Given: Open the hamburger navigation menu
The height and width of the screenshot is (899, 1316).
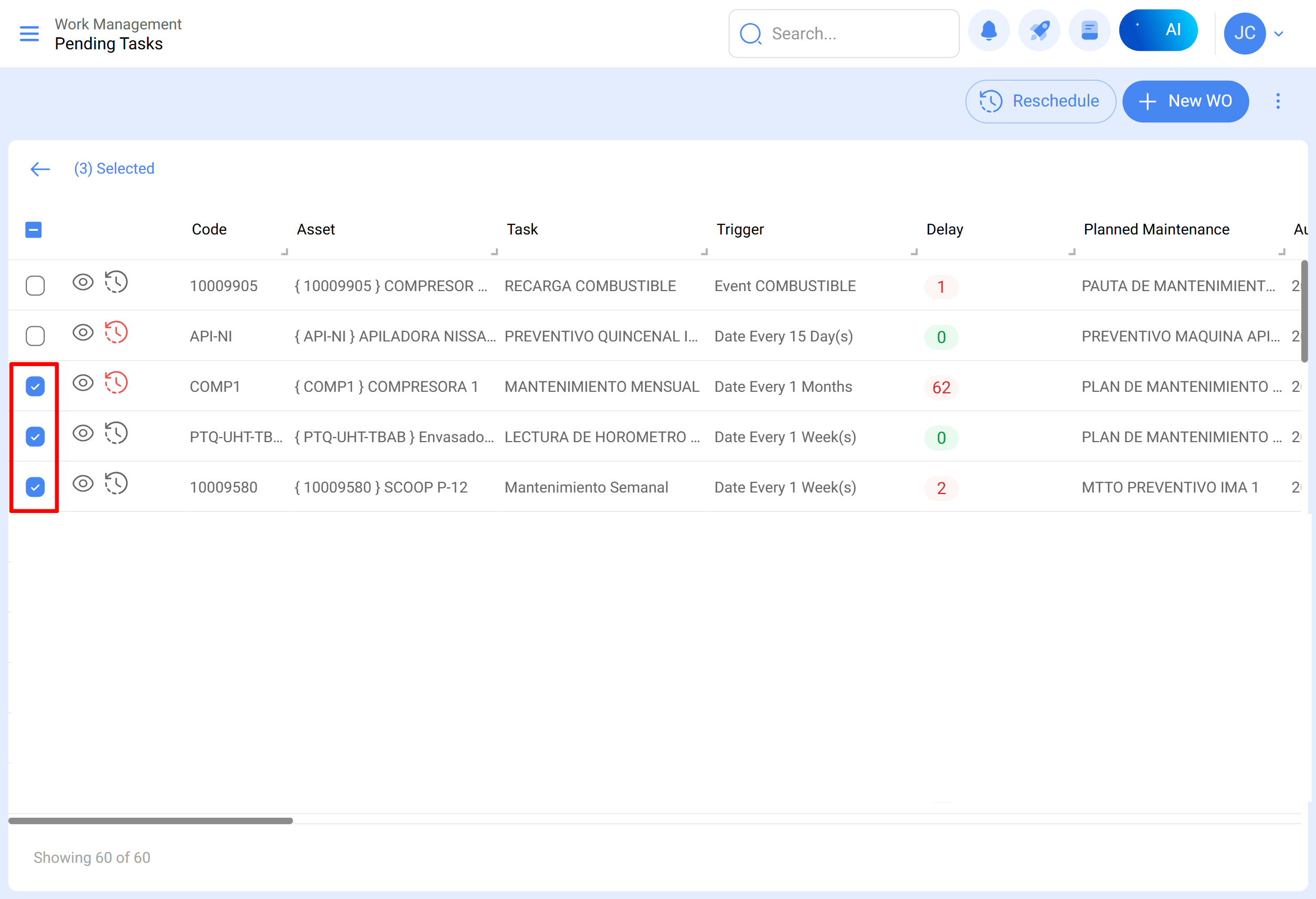Looking at the screenshot, I should [x=29, y=34].
